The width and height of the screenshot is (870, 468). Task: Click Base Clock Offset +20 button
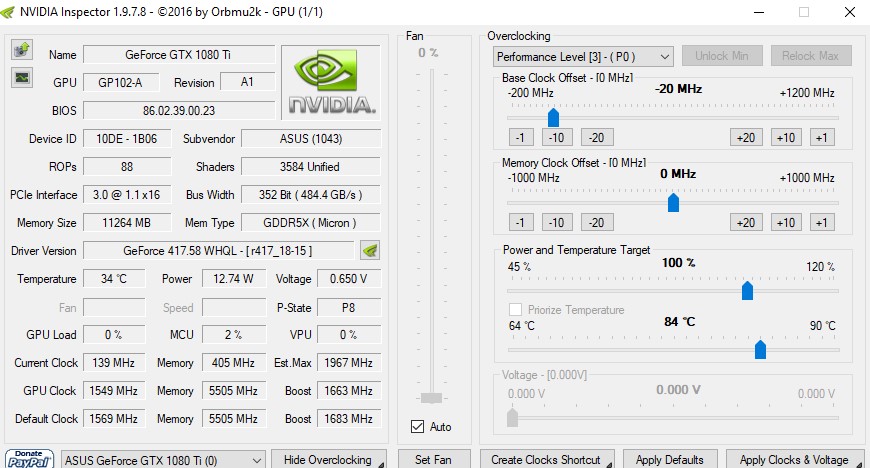click(x=746, y=137)
